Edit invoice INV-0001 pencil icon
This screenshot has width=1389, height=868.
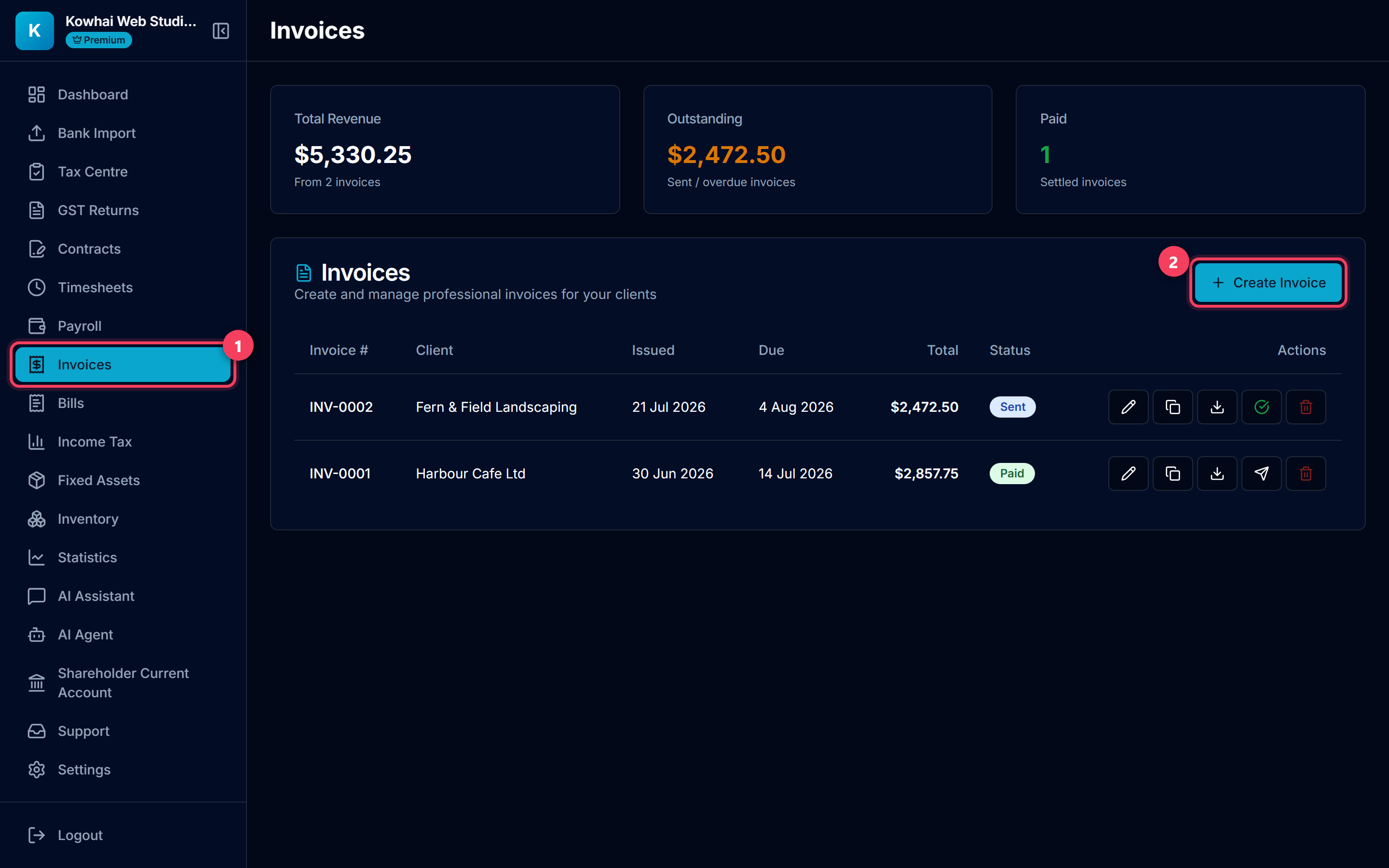click(1128, 474)
